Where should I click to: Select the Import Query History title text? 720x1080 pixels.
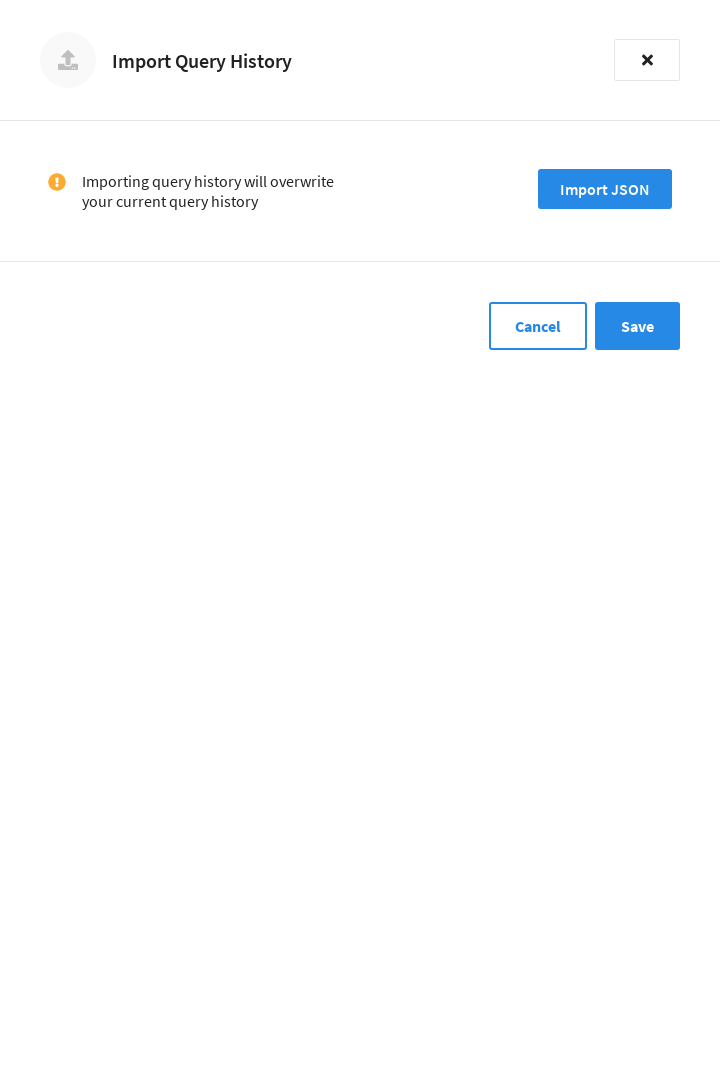coord(202,61)
